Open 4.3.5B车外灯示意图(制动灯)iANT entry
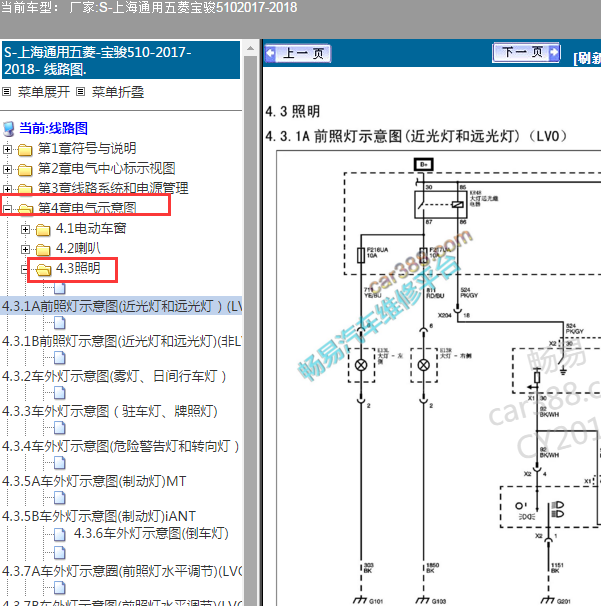The image size is (601, 606). pyautogui.click(x=99, y=516)
